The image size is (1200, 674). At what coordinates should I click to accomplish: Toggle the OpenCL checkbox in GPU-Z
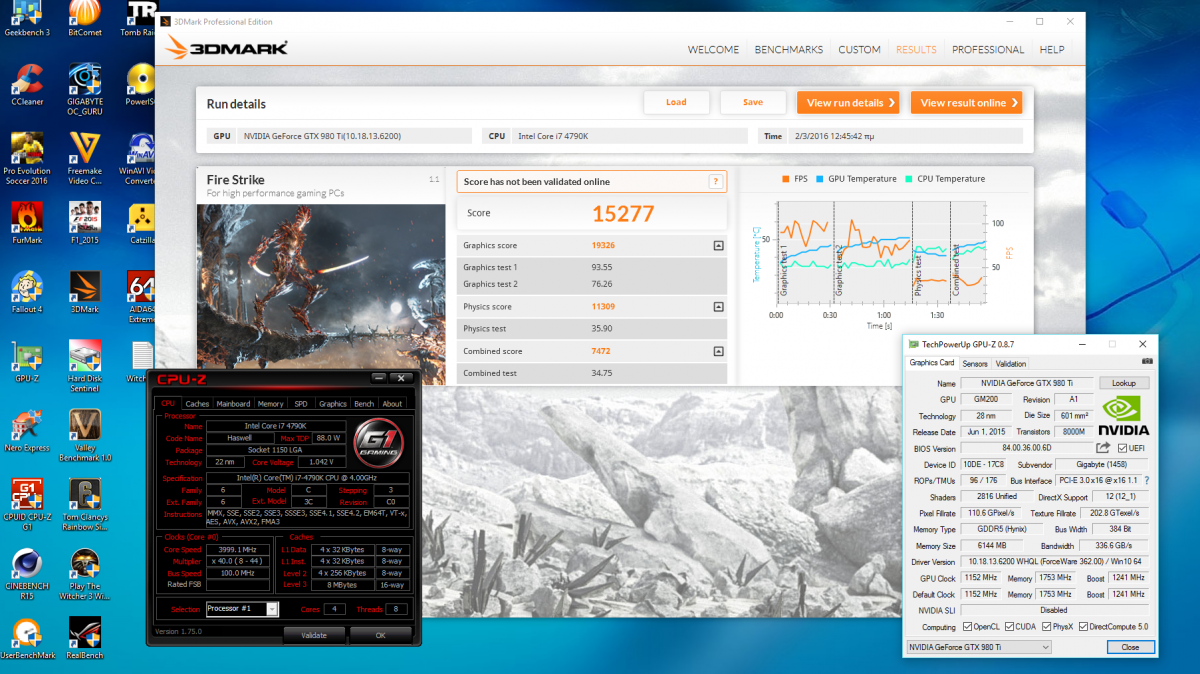(x=967, y=627)
